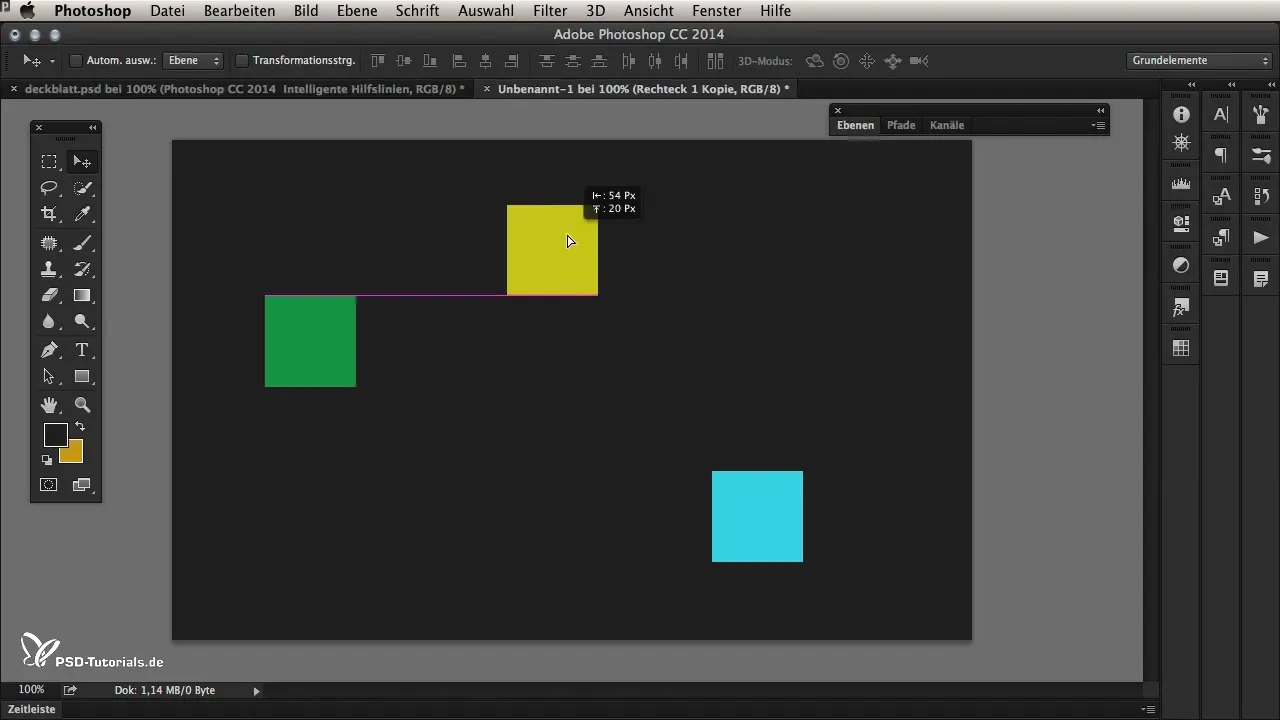Open the Grundelemente workspace dropdown
The image size is (1280, 720).
click(1198, 61)
